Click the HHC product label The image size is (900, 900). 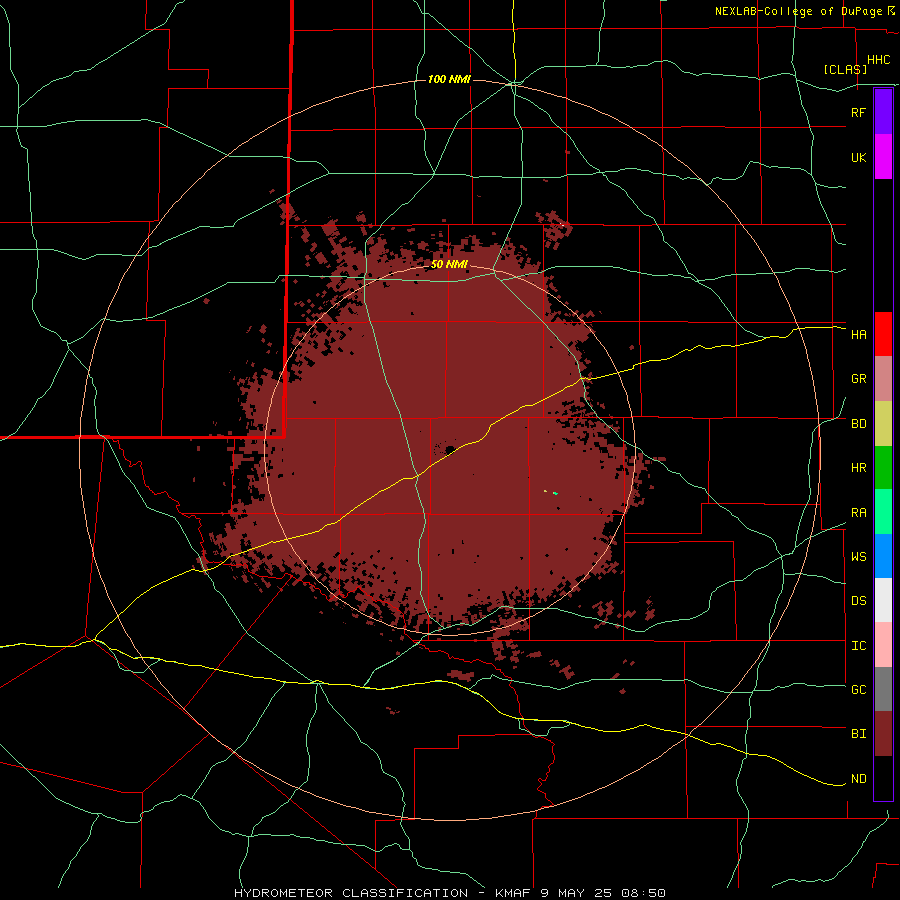[878, 60]
